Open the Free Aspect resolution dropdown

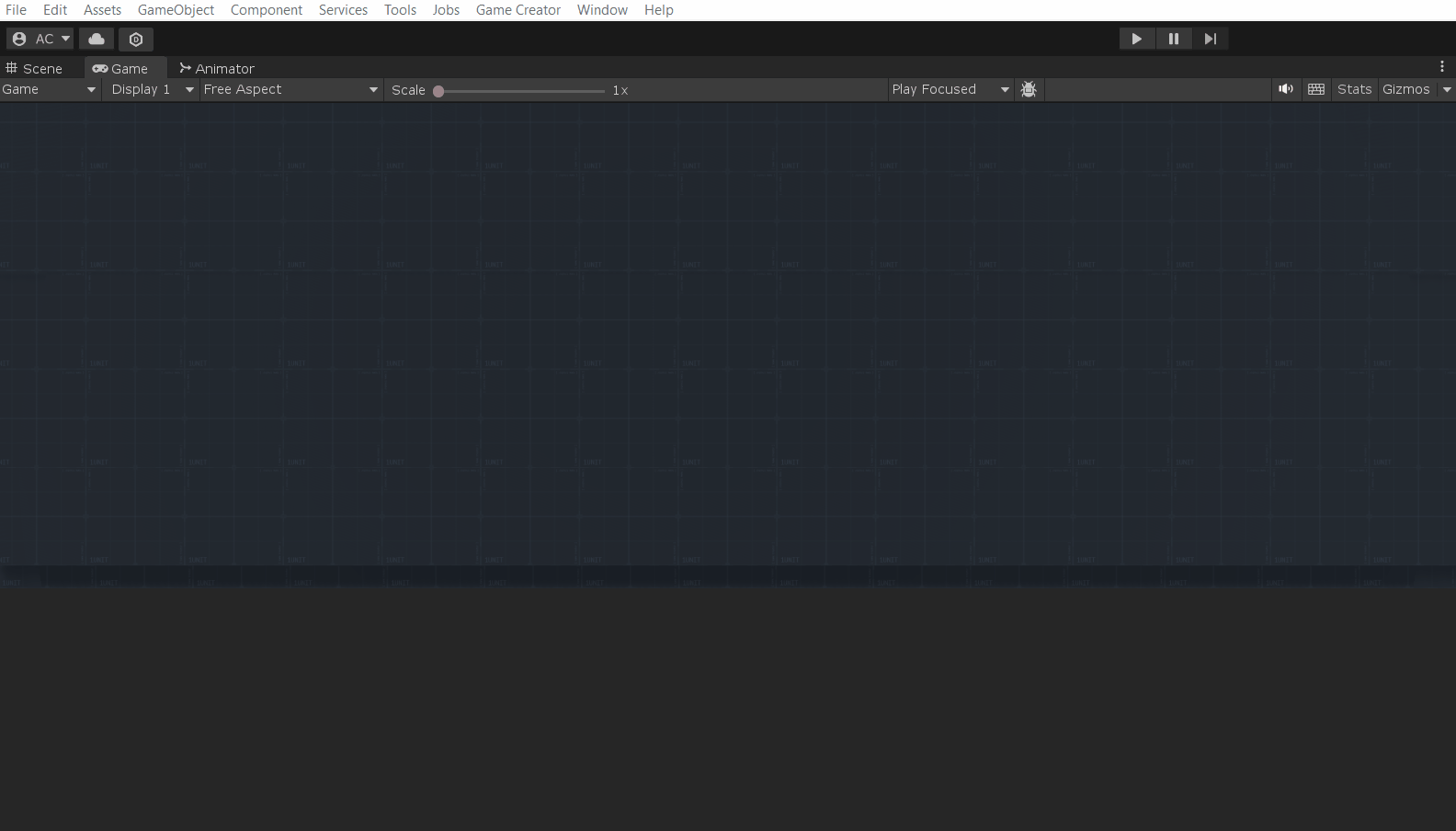(x=290, y=89)
